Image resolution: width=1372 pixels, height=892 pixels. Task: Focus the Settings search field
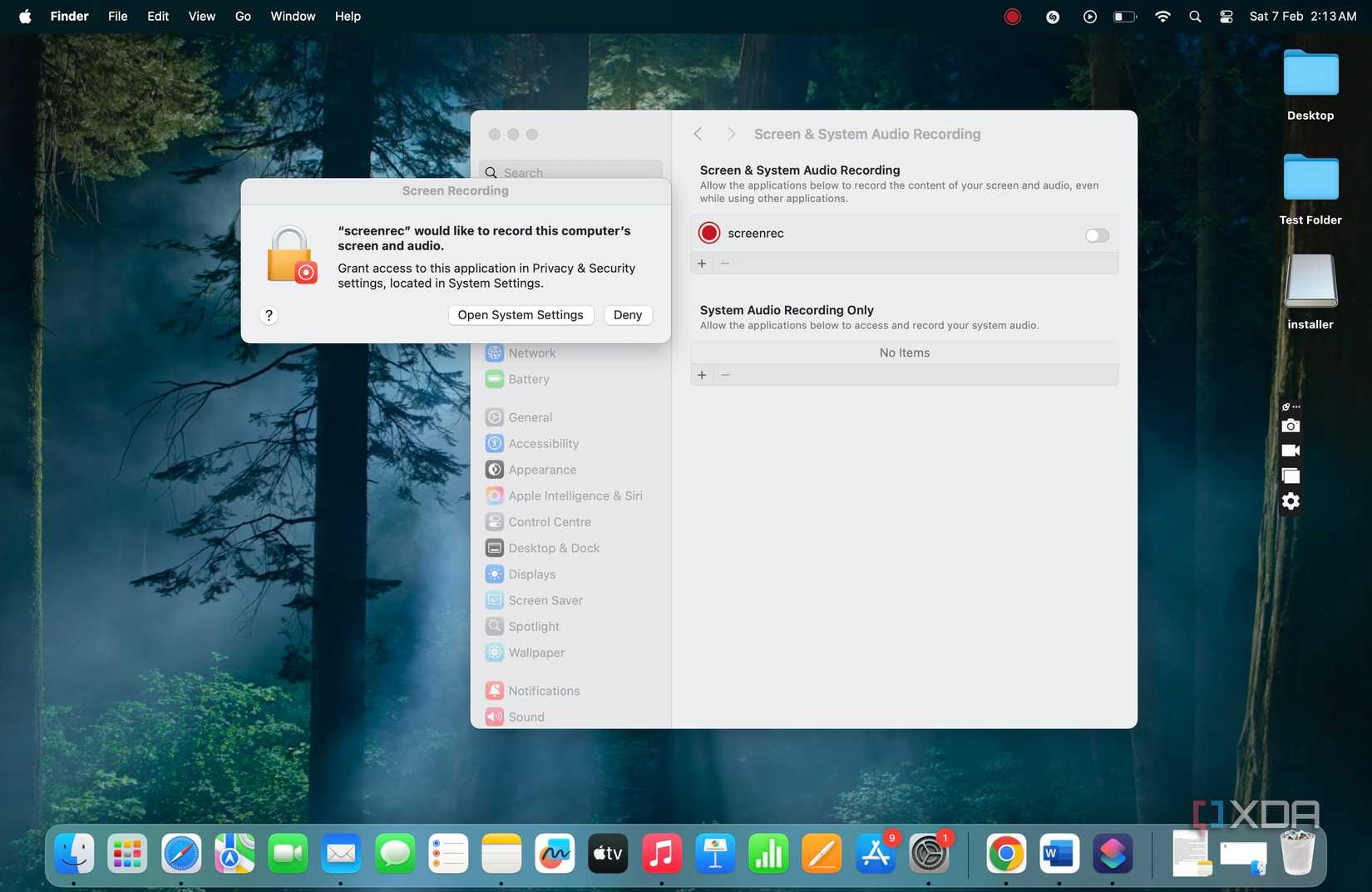coord(570,170)
